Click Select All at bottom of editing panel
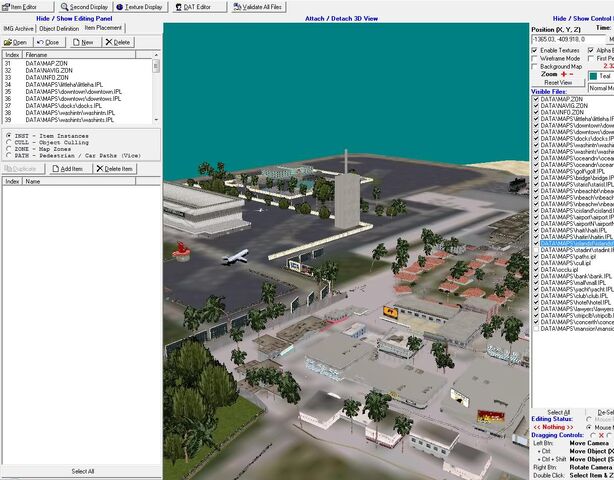This screenshot has width=614, height=480. pyautogui.click(x=83, y=471)
